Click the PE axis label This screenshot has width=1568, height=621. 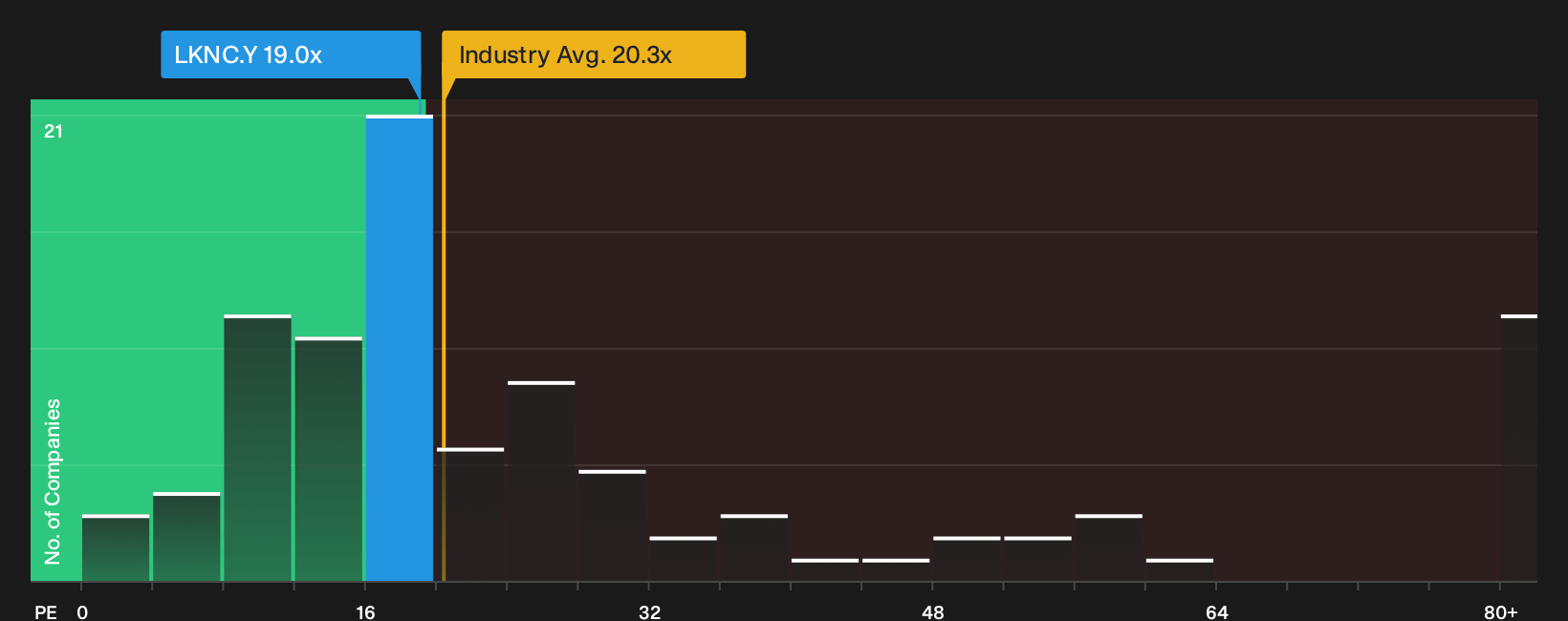45,611
